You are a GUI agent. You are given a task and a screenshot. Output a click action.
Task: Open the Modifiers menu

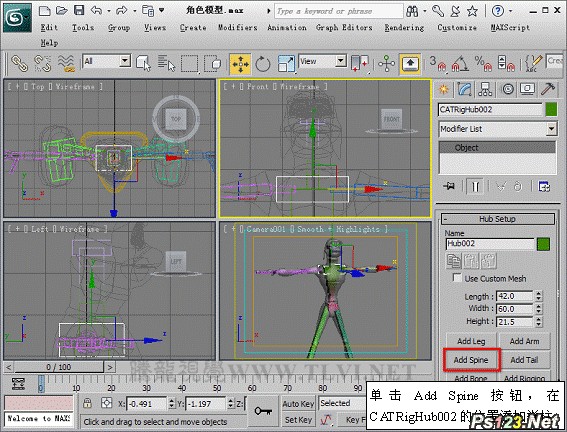pos(237,27)
